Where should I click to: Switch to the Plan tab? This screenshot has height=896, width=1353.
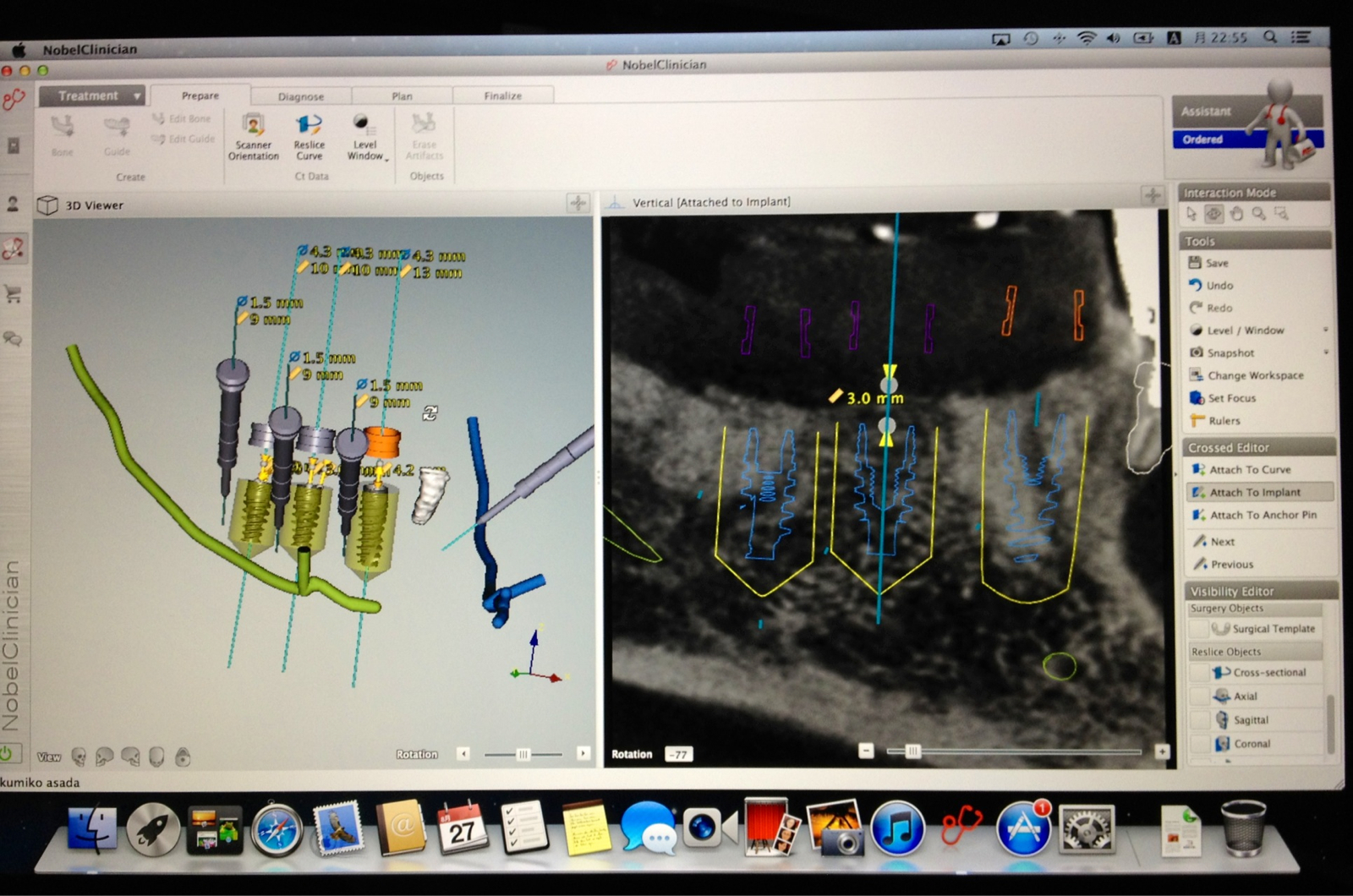pos(403,96)
